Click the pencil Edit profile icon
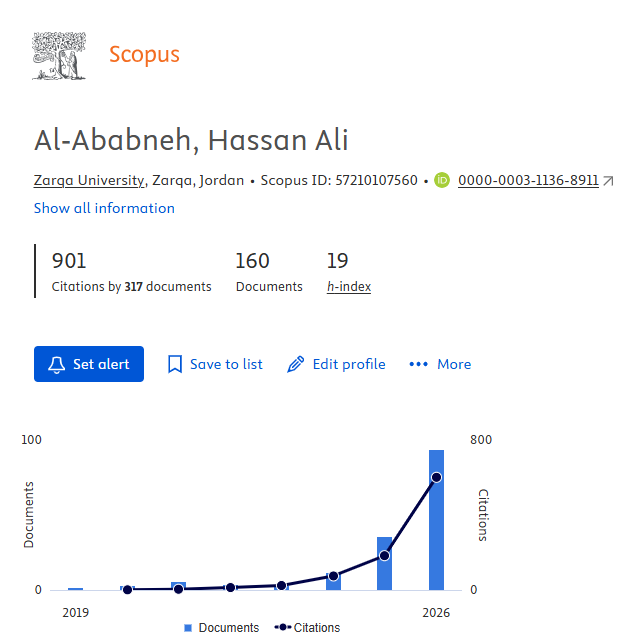617x644 pixels. [x=296, y=364]
